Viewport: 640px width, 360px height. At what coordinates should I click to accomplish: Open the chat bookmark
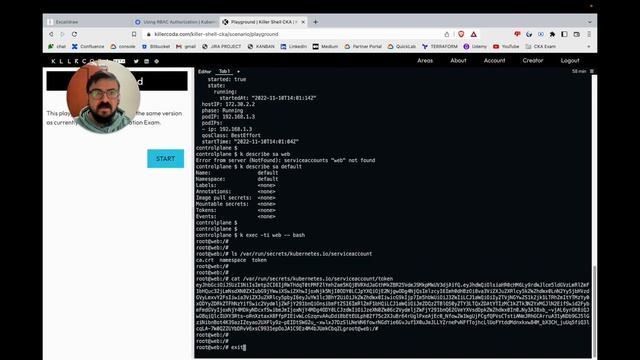57,47
